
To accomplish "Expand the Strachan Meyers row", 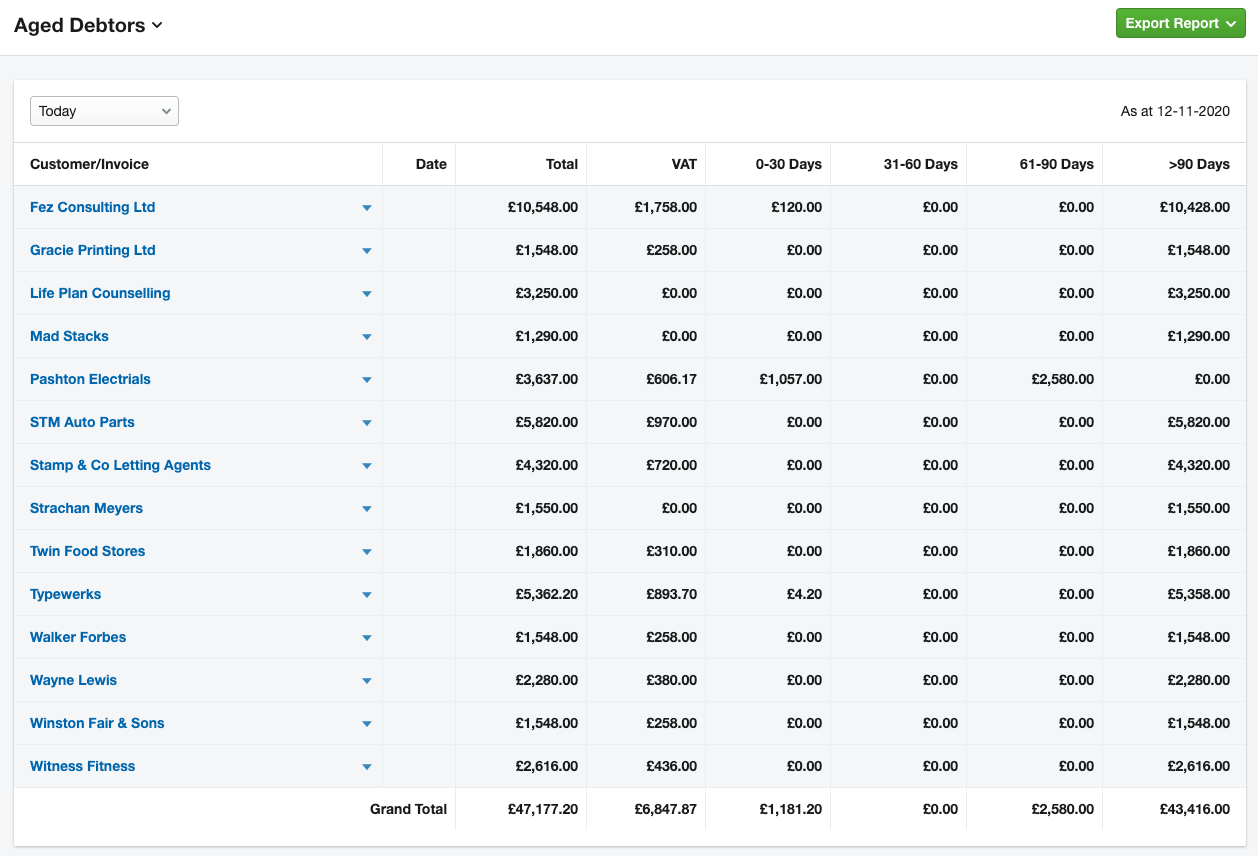I will [367, 508].
